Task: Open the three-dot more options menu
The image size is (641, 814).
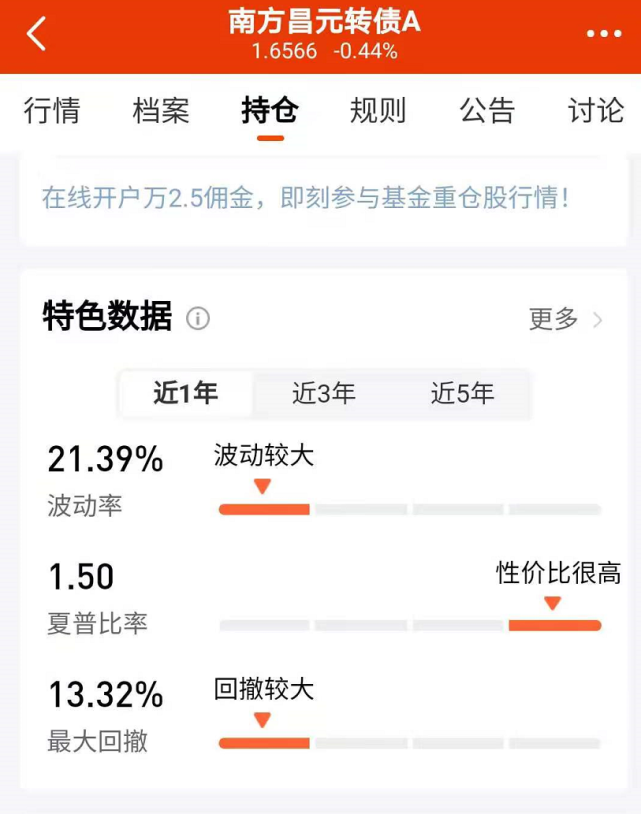Action: pyautogui.click(x=603, y=35)
